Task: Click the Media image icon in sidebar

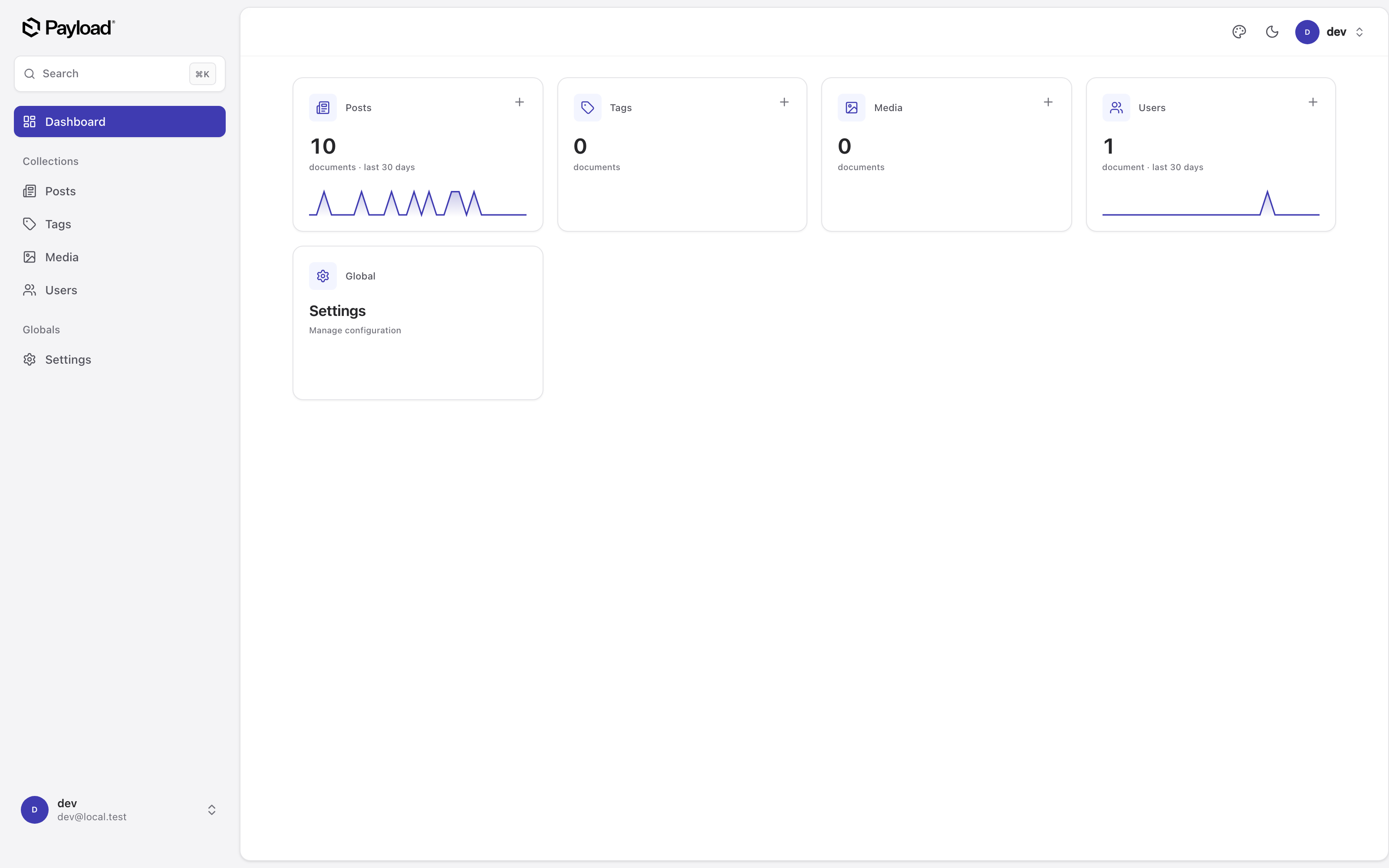Action: (29, 257)
